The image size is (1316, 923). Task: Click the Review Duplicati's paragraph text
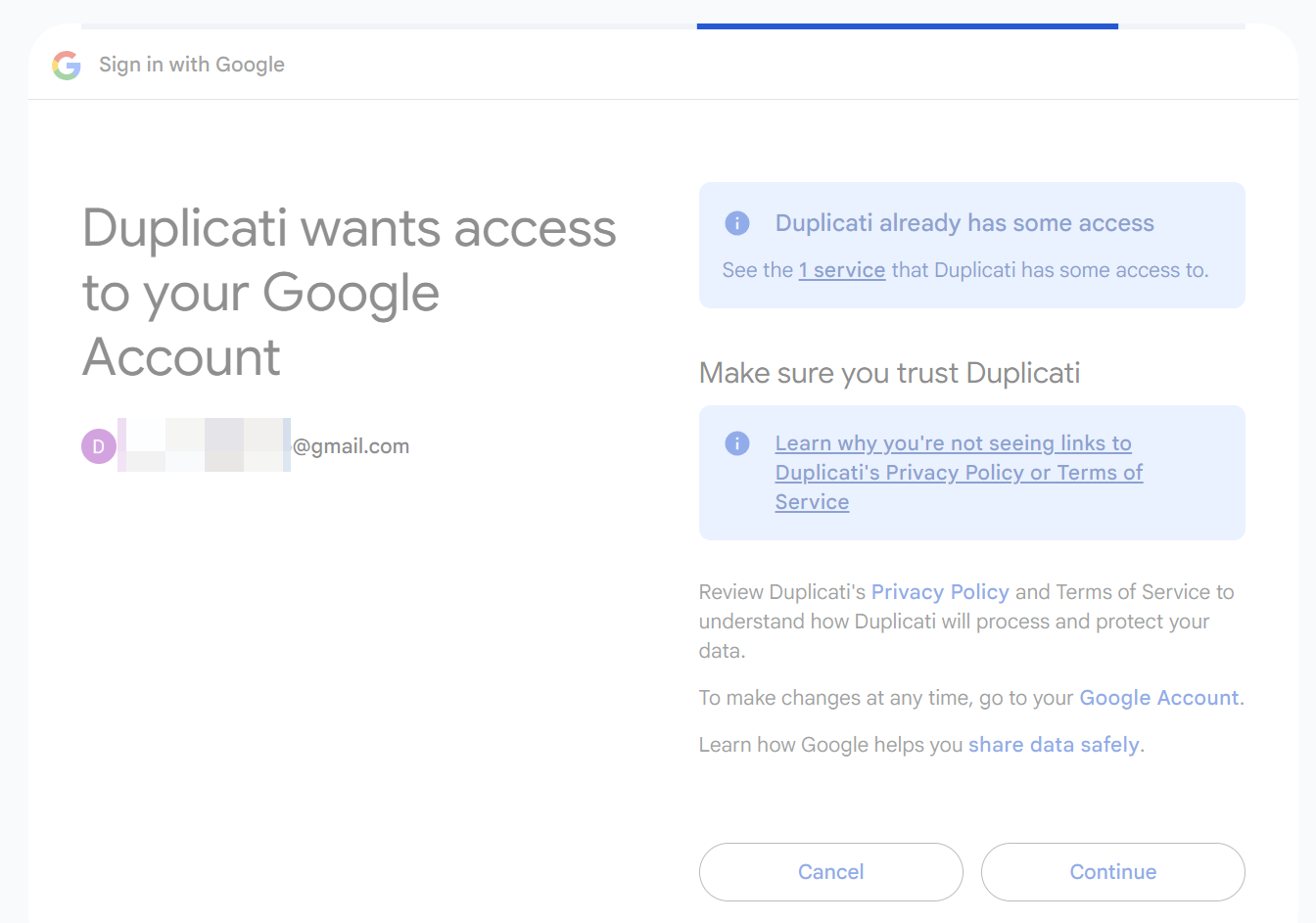pyautogui.click(x=966, y=622)
